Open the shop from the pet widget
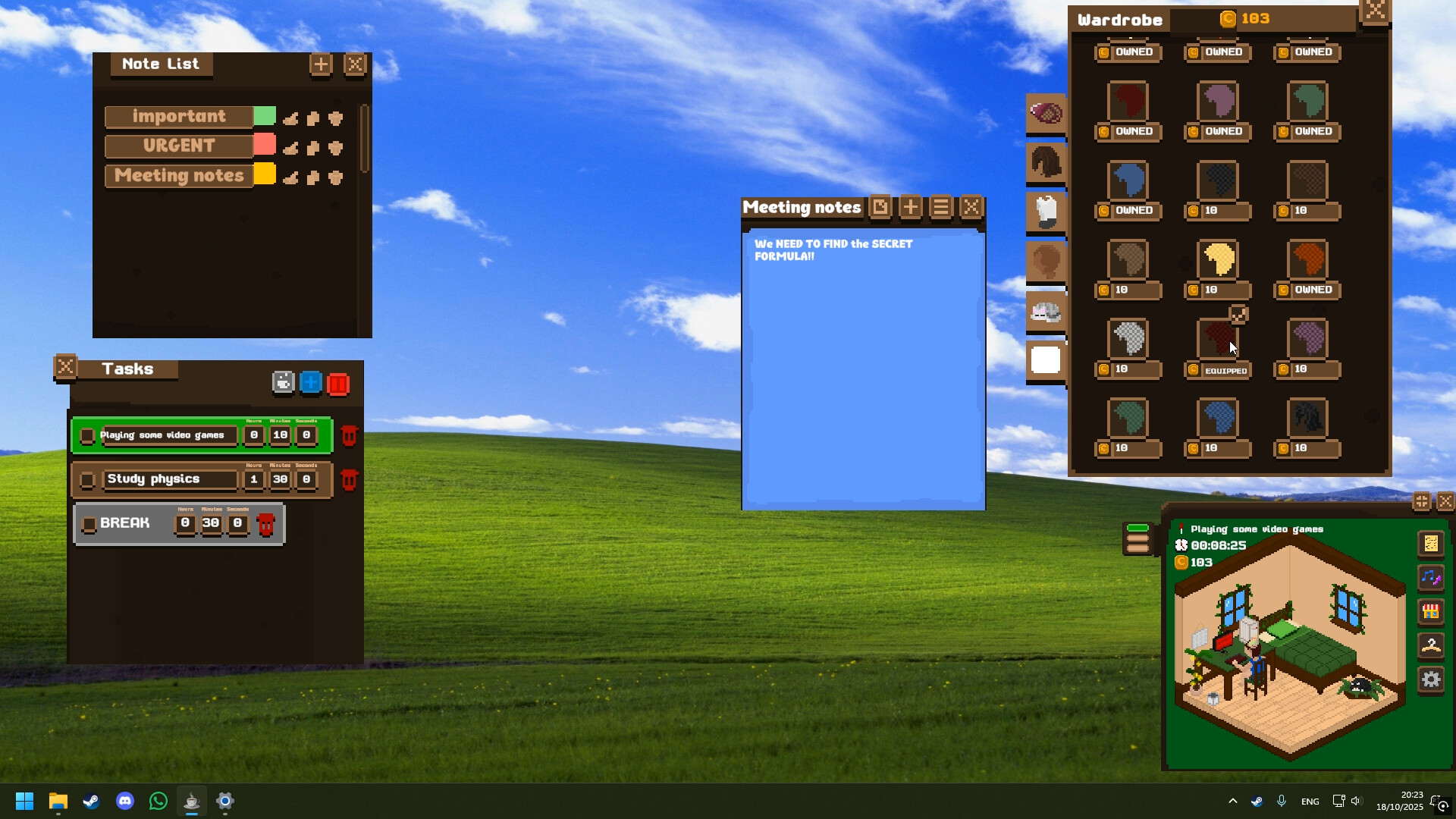Screen dimensions: 1456x819 click(1432, 612)
